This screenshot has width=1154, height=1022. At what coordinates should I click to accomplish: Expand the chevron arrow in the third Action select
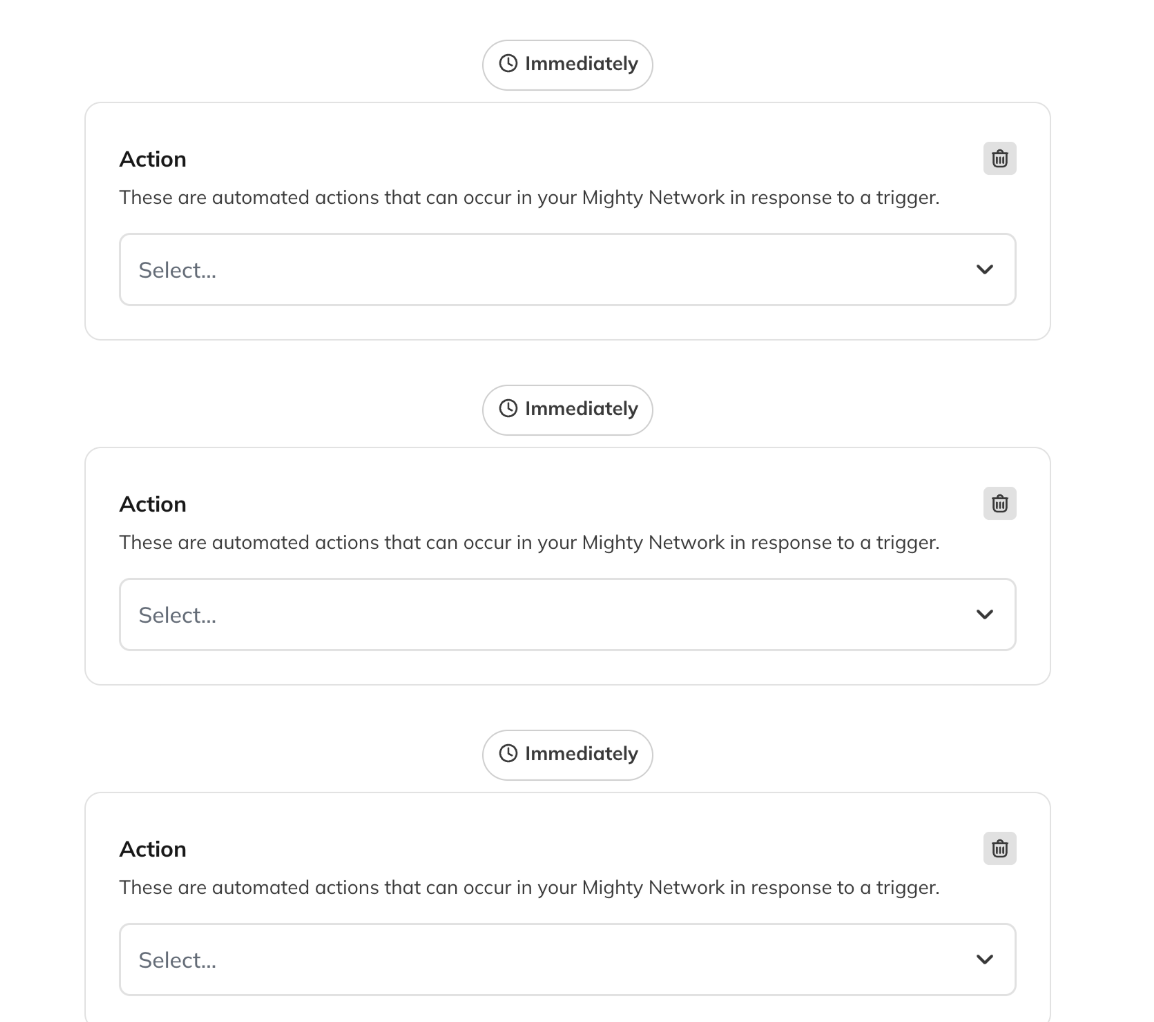pyautogui.click(x=985, y=959)
